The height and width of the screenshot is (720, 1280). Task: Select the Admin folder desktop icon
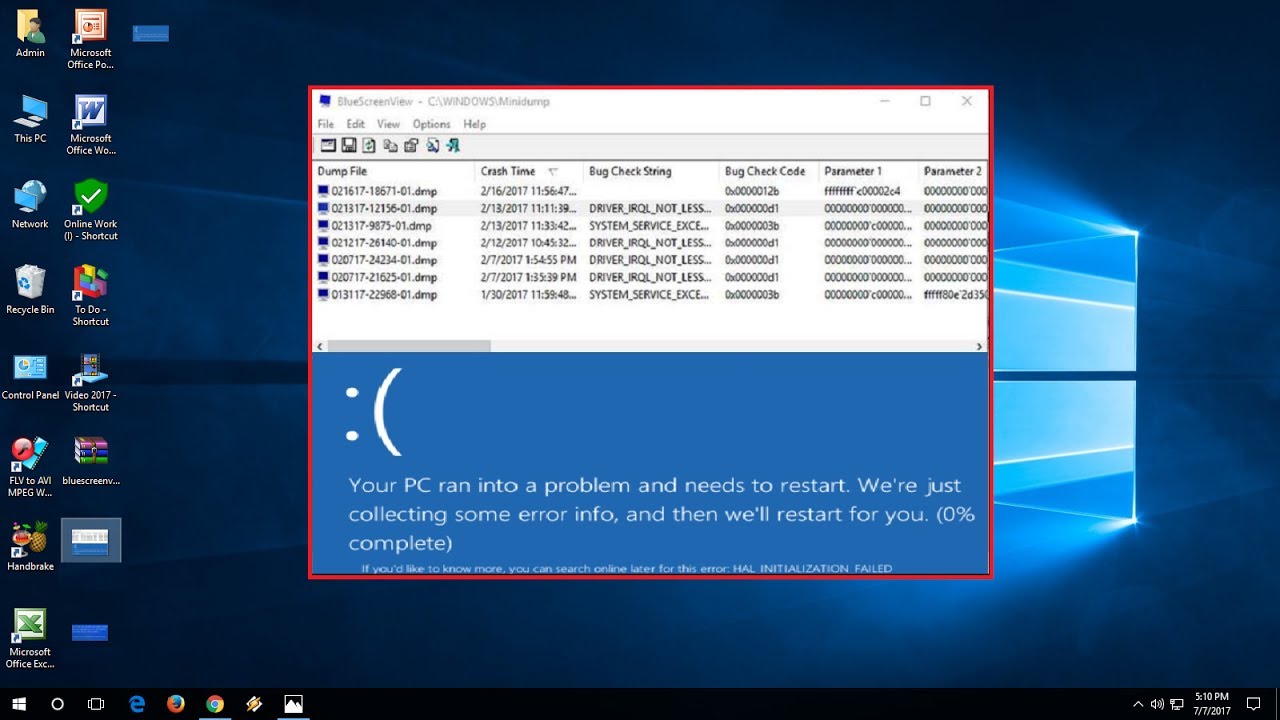pos(30,35)
